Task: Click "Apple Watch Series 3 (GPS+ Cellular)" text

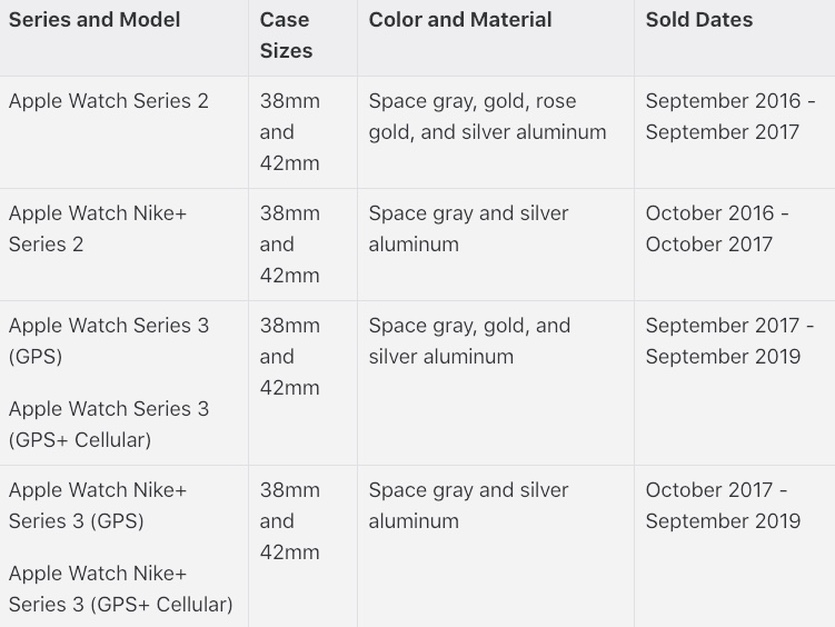Action: coord(108,424)
